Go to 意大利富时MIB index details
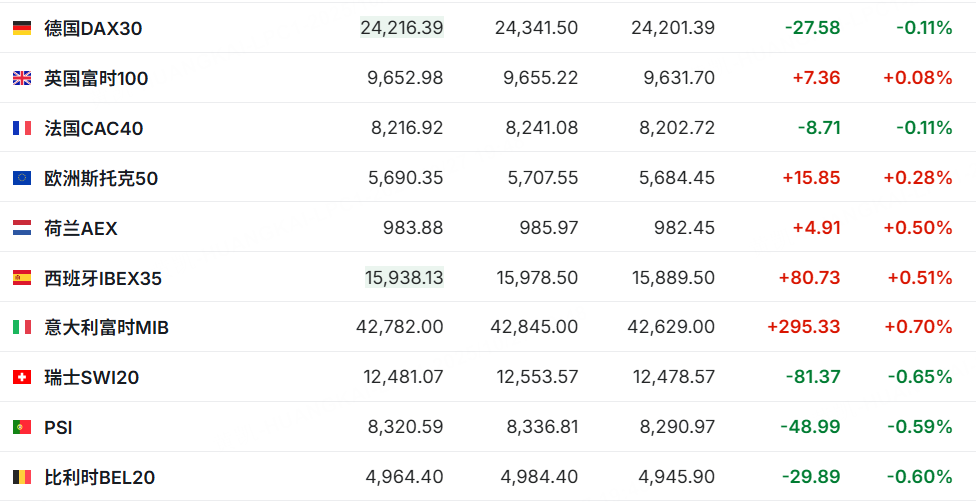The image size is (976, 502). [107, 327]
